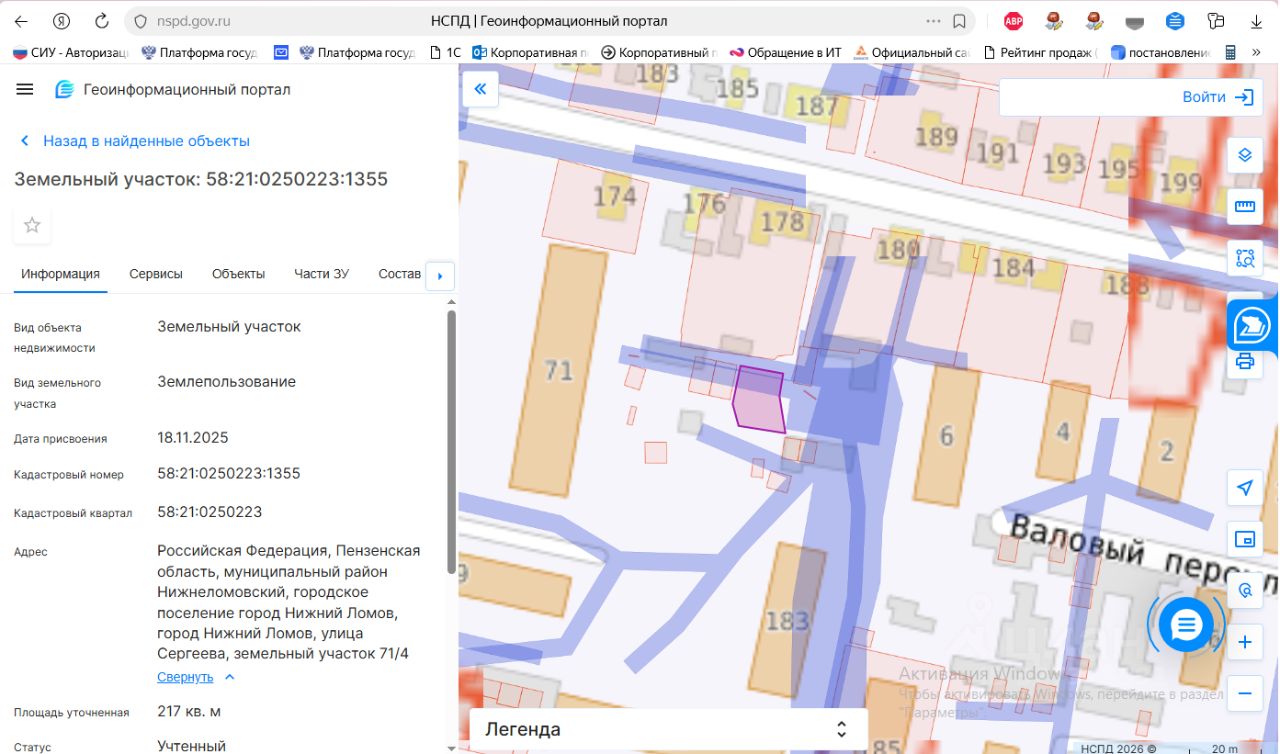Open the browser extensions puzzle icon
The width and height of the screenshot is (1280, 754).
(1216, 21)
